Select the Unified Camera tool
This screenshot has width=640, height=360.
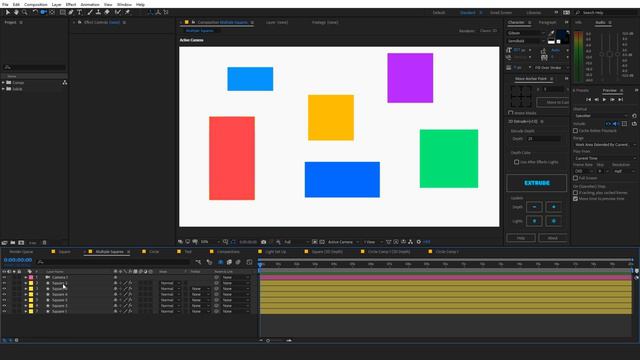[43, 12]
